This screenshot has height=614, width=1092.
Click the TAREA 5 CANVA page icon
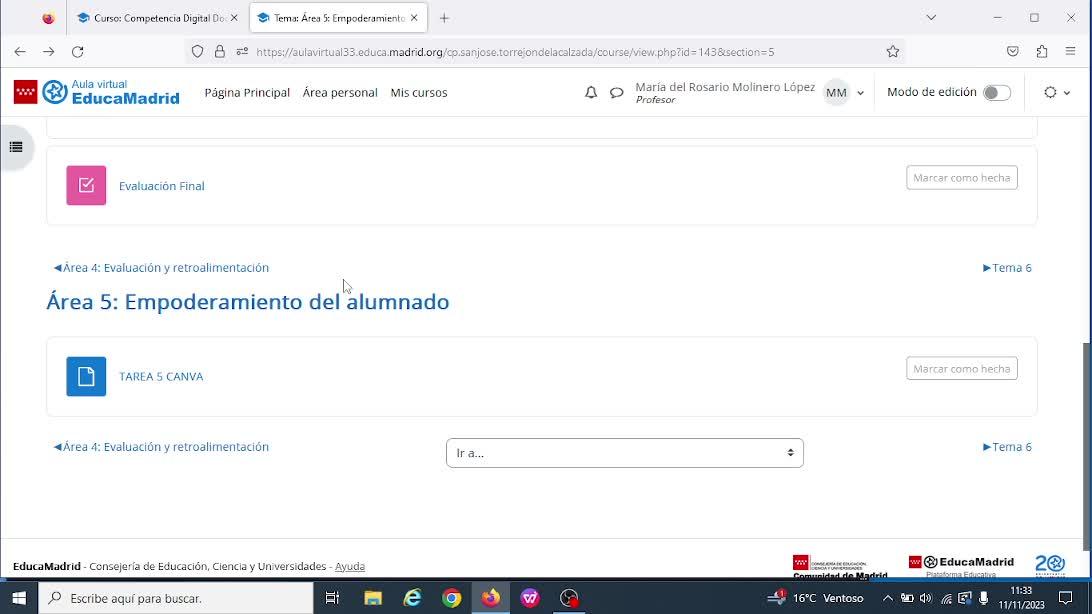(x=86, y=377)
